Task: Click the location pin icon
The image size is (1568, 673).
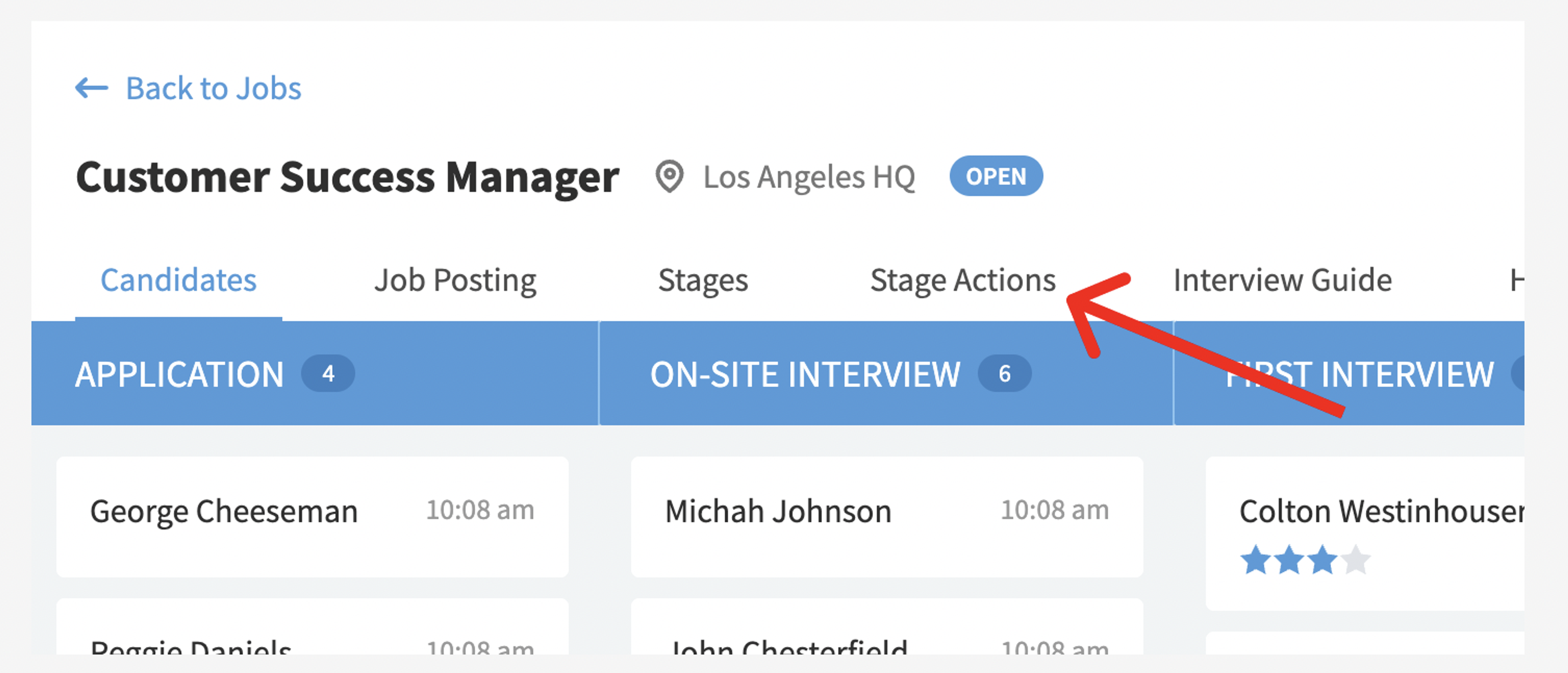Action: (x=670, y=177)
